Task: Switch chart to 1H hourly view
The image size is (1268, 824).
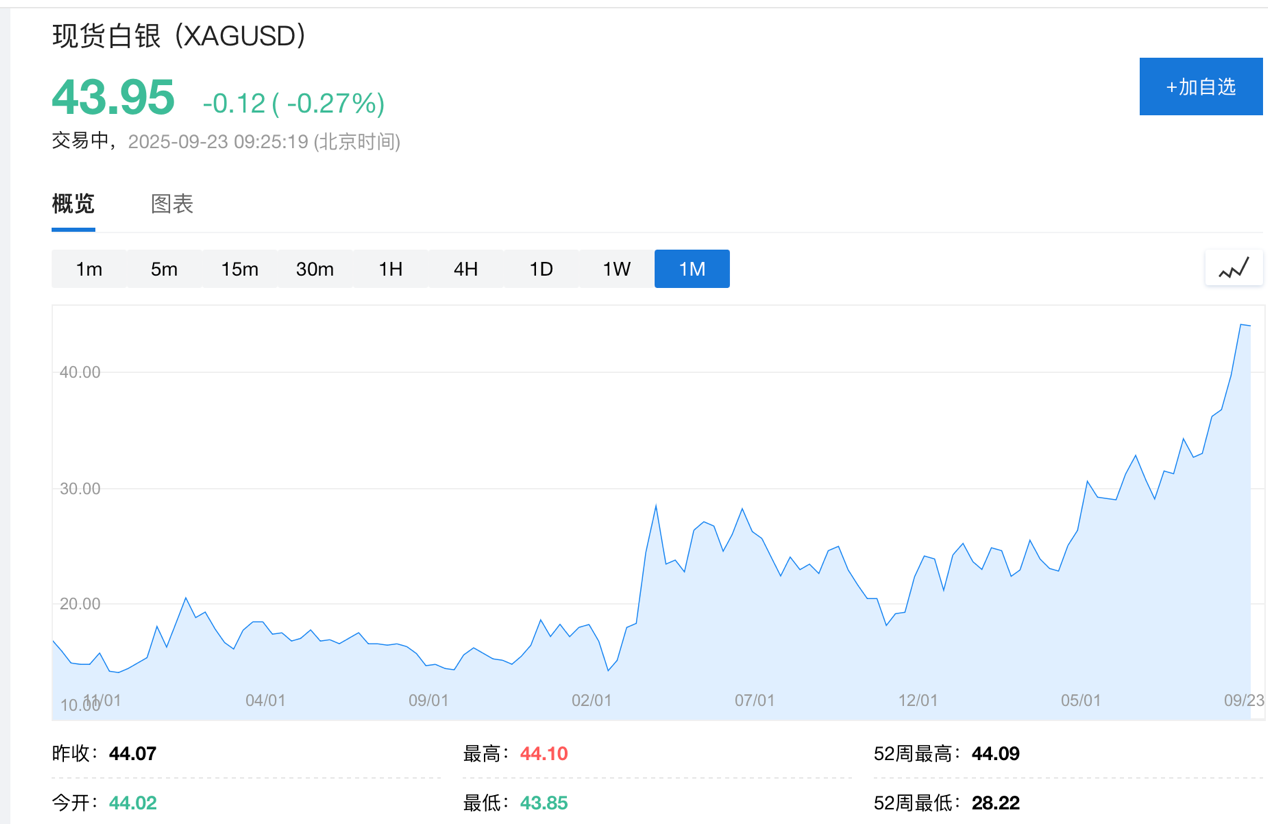Action: [x=390, y=268]
